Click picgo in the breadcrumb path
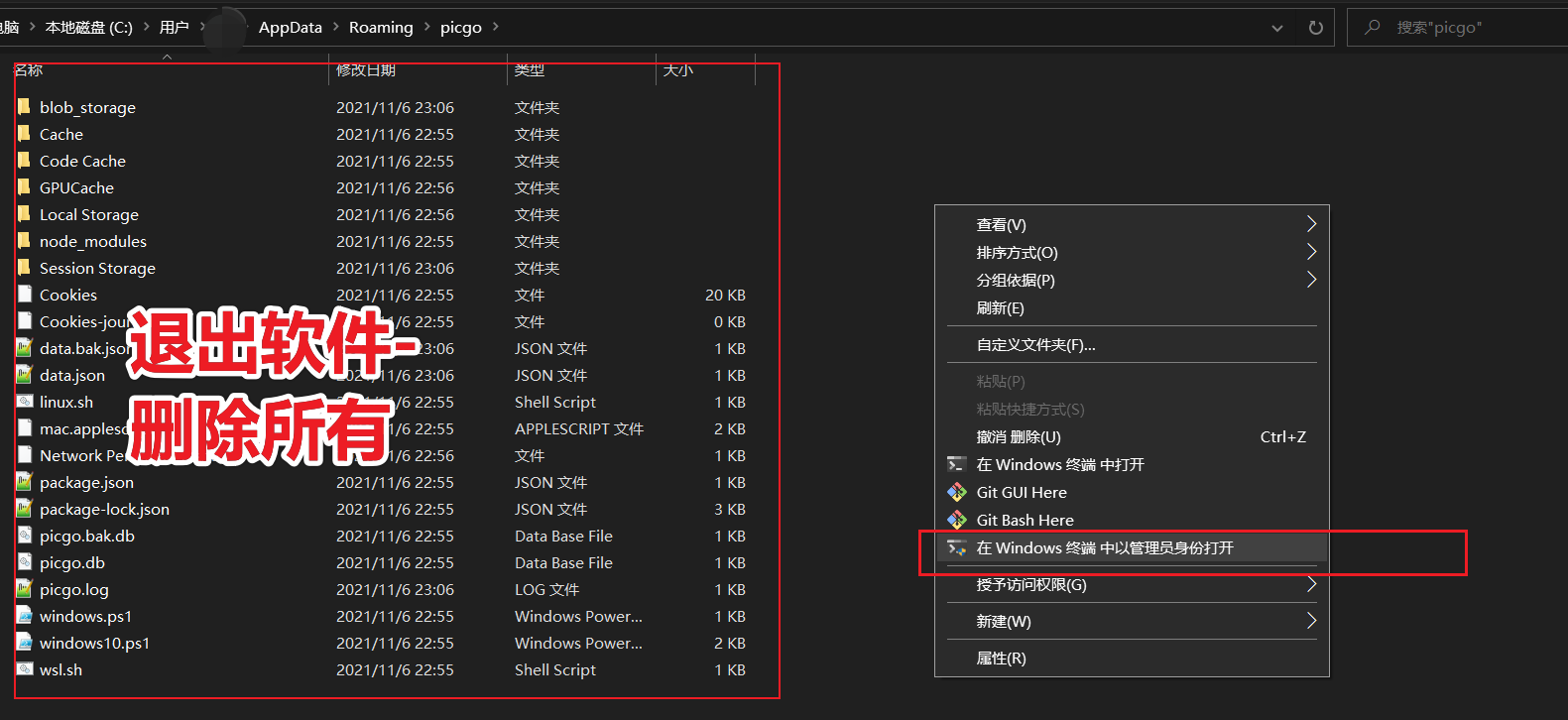Viewport: 1568px width, 720px height. [461, 27]
